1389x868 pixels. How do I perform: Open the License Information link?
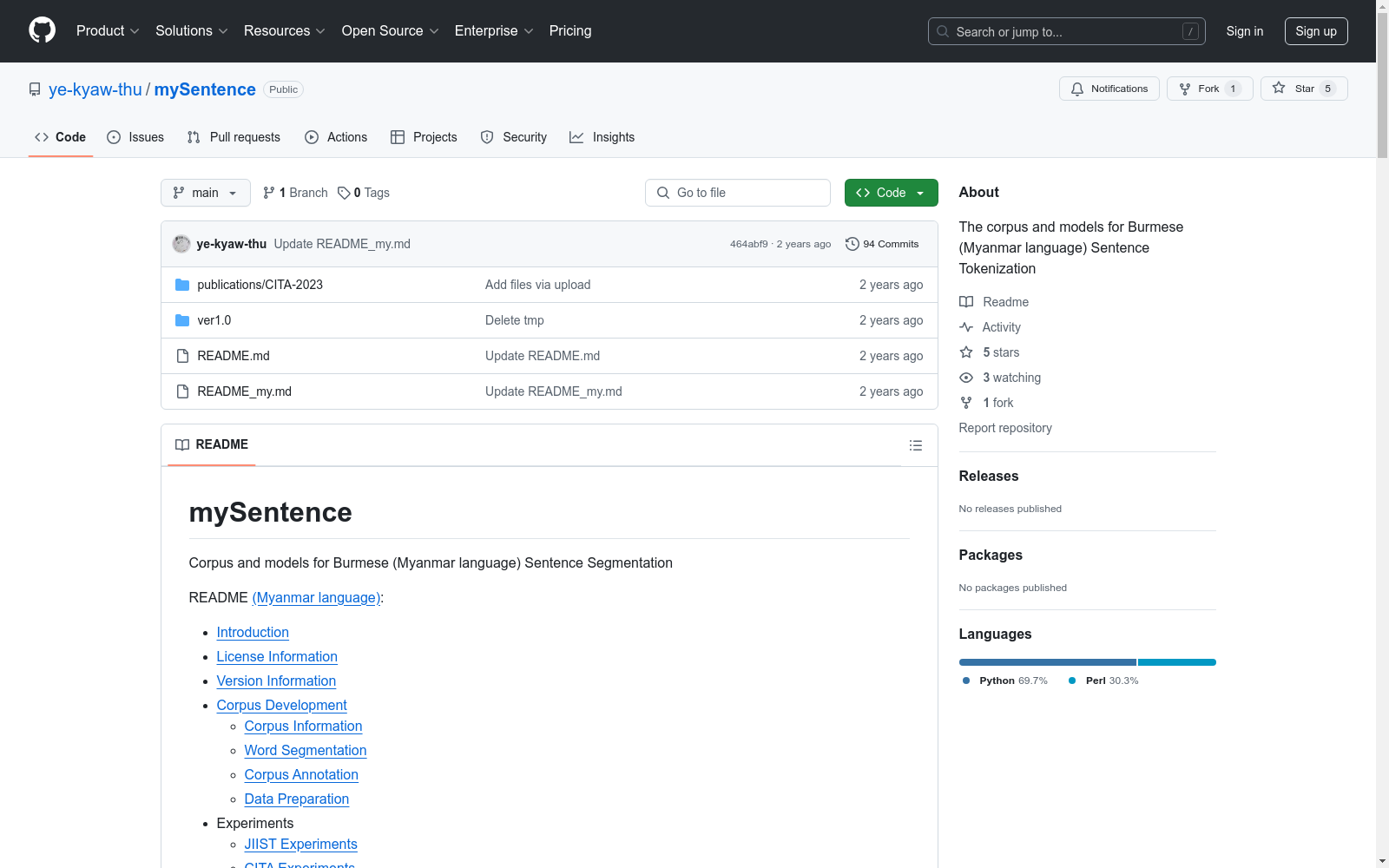coord(277,657)
